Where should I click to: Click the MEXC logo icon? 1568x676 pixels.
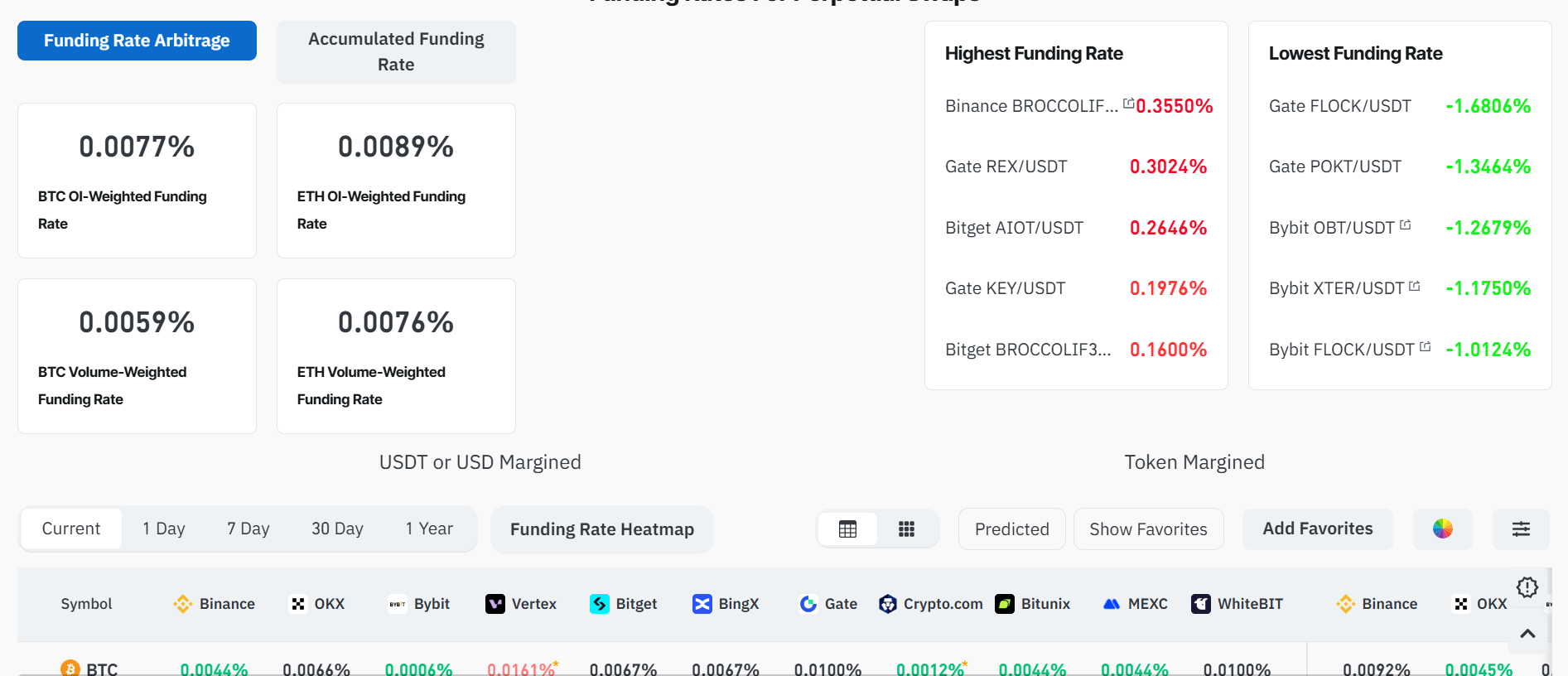pyautogui.click(x=1112, y=604)
